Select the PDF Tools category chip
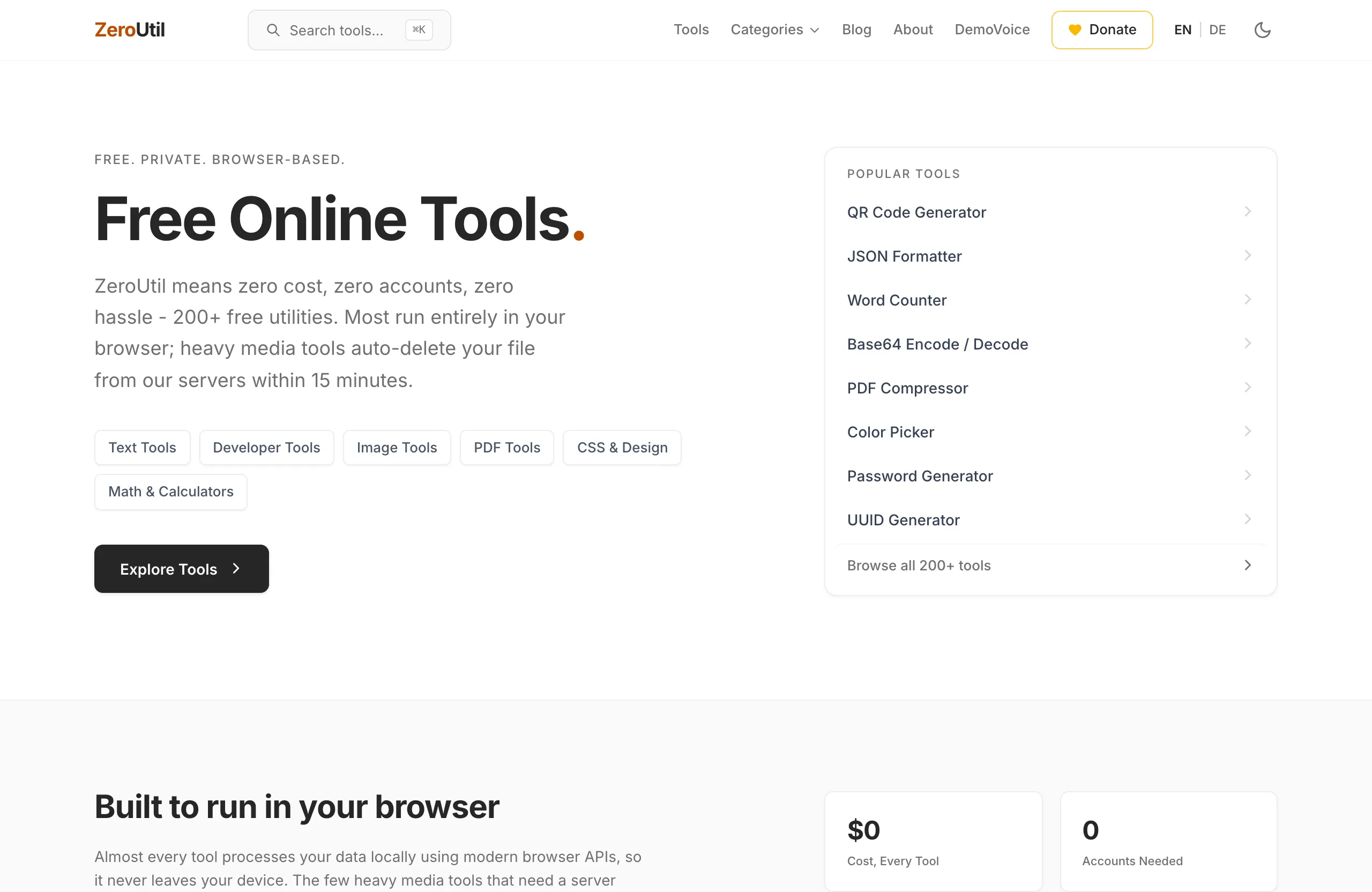The image size is (1372, 892). coord(506,448)
